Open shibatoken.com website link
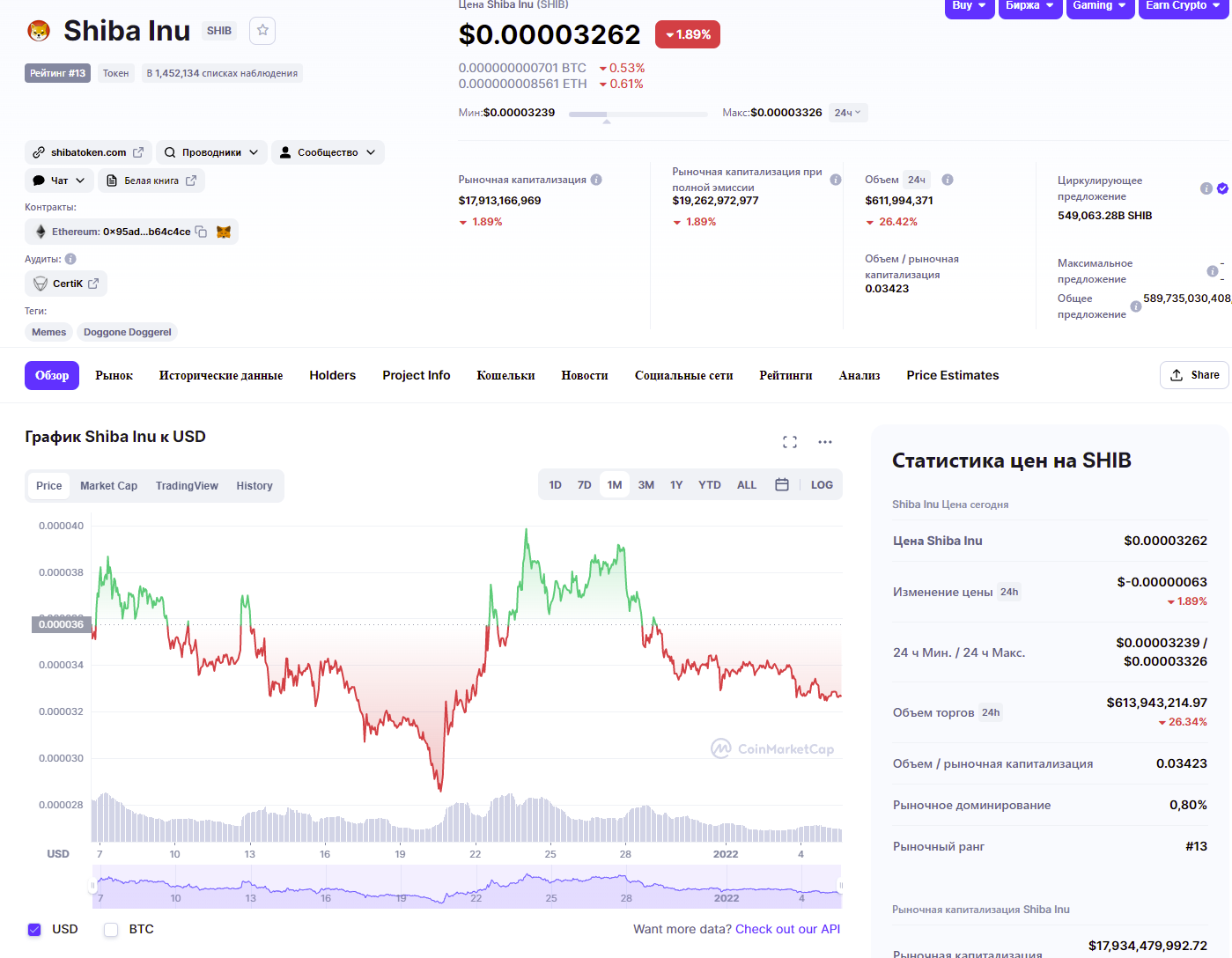Screen dimensions: 1232x958 tap(88, 152)
